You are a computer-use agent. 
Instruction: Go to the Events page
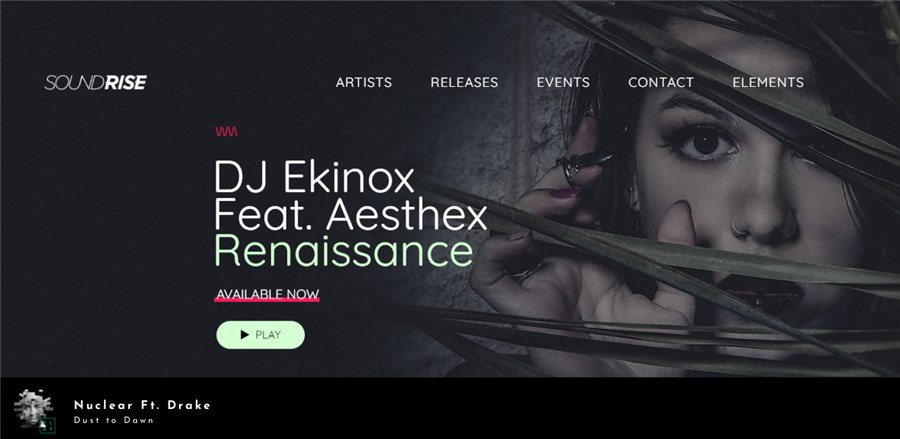(563, 83)
